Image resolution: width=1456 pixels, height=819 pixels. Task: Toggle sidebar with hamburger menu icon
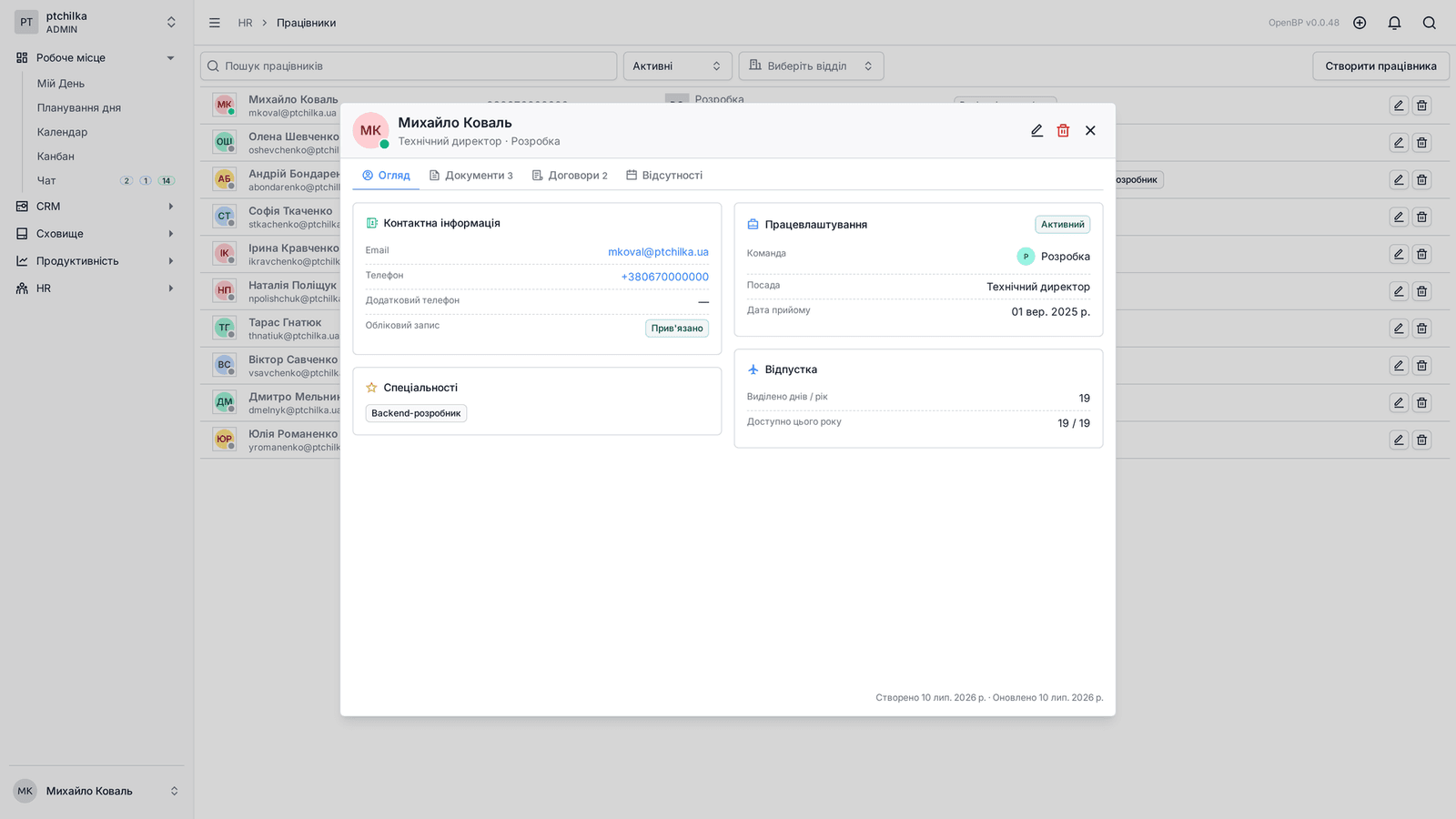coord(215,23)
